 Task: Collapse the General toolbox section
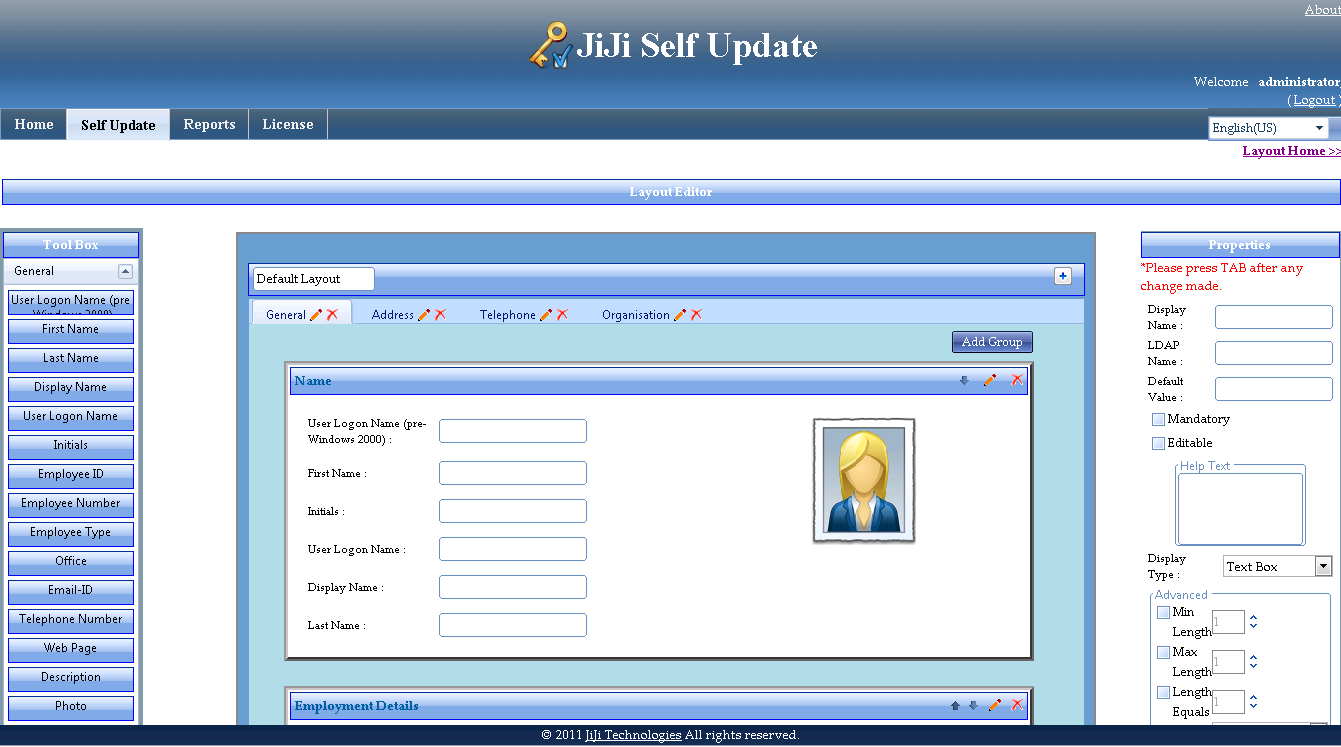pyautogui.click(x=125, y=271)
